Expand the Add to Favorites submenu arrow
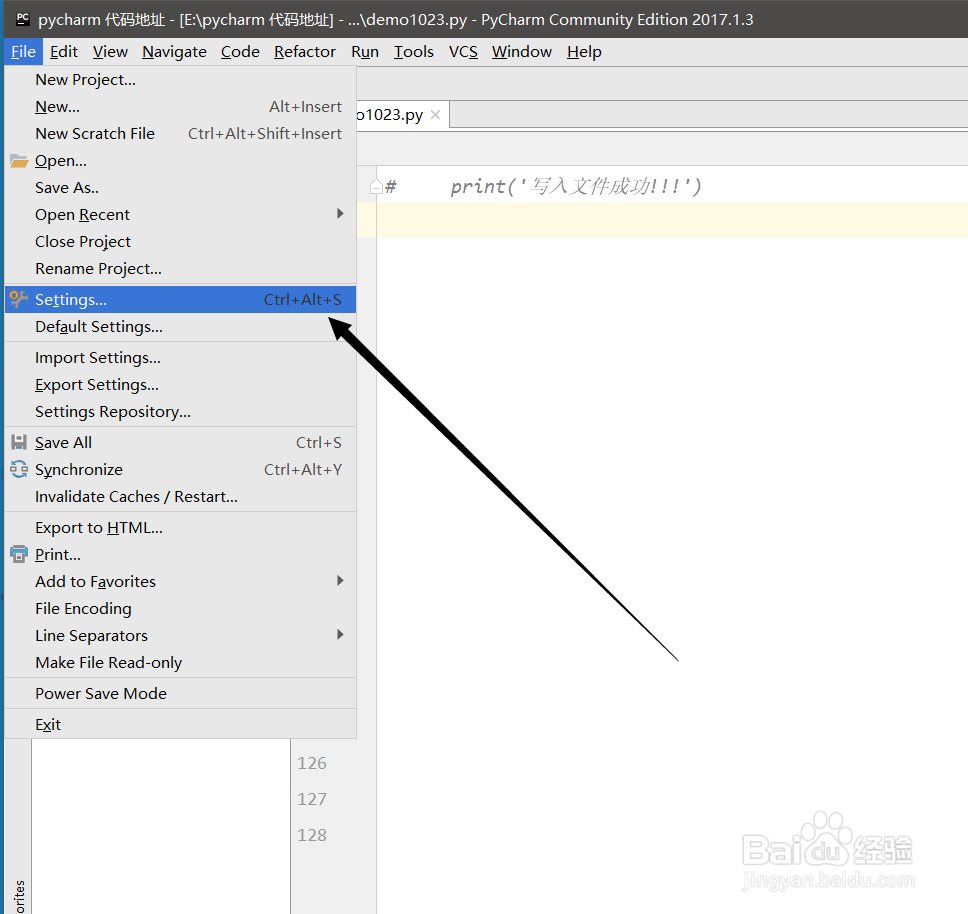Screen dimensions: 968x914 click(x=340, y=581)
